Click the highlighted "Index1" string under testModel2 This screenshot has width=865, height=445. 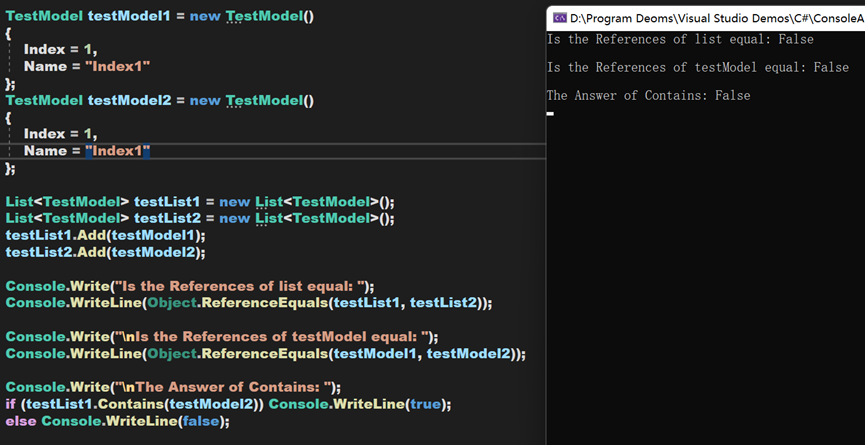117,151
